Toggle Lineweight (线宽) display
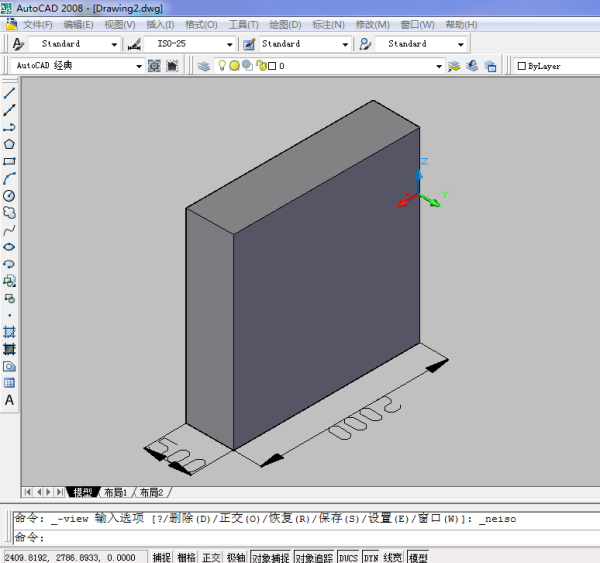Viewport: 600px width, 563px height. click(x=393, y=557)
